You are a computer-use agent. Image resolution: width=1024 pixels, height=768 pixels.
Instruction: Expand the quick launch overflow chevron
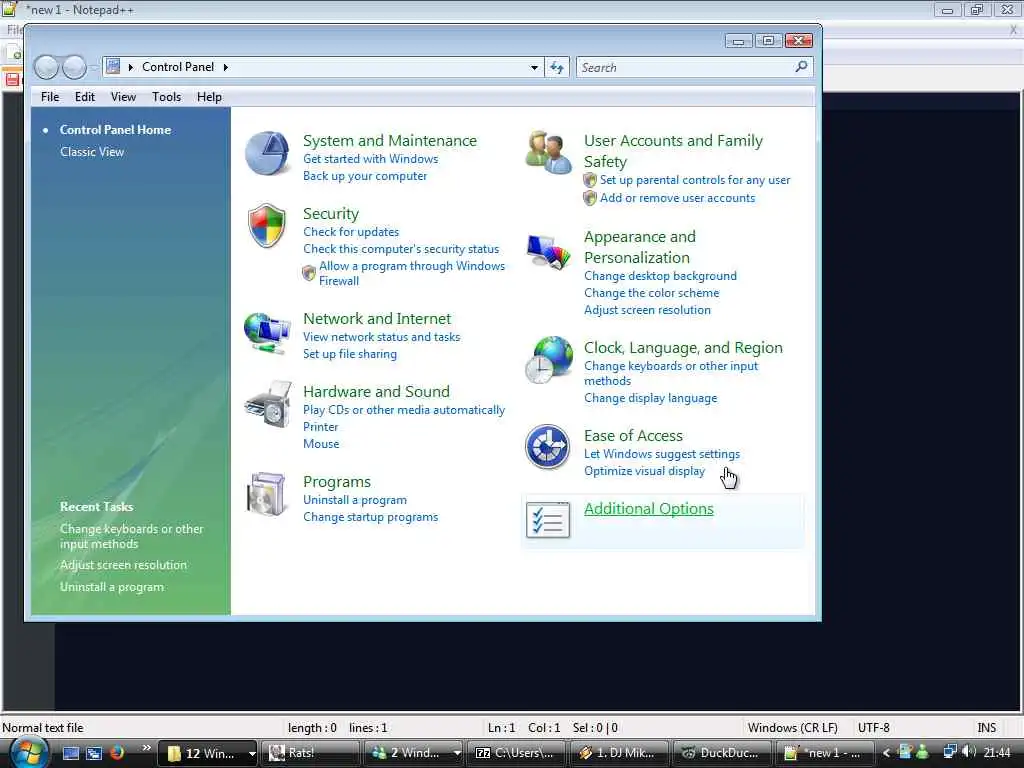[146, 748]
